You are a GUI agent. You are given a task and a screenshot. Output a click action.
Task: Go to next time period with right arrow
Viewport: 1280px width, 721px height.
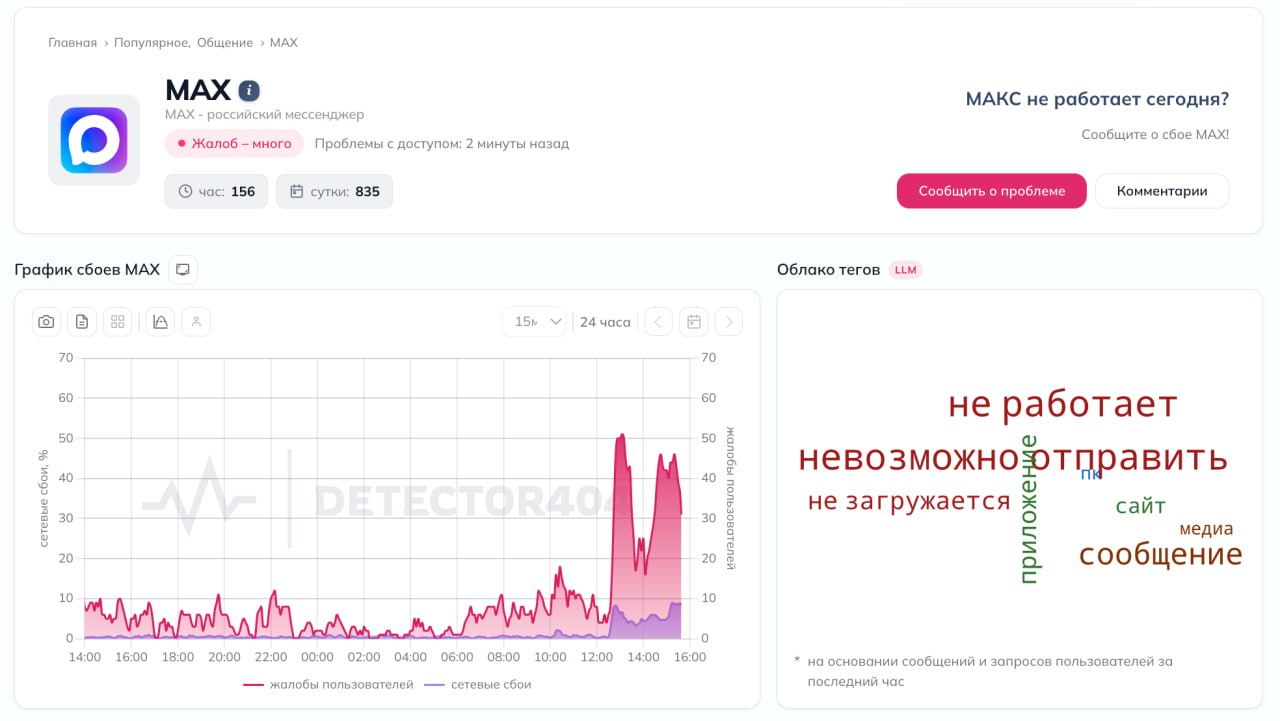[x=729, y=322]
